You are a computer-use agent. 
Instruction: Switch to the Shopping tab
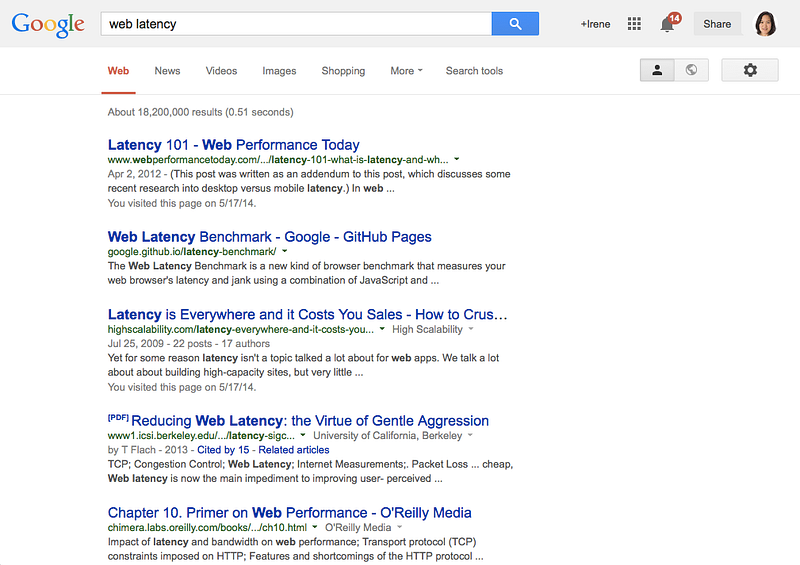pyautogui.click(x=343, y=71)
